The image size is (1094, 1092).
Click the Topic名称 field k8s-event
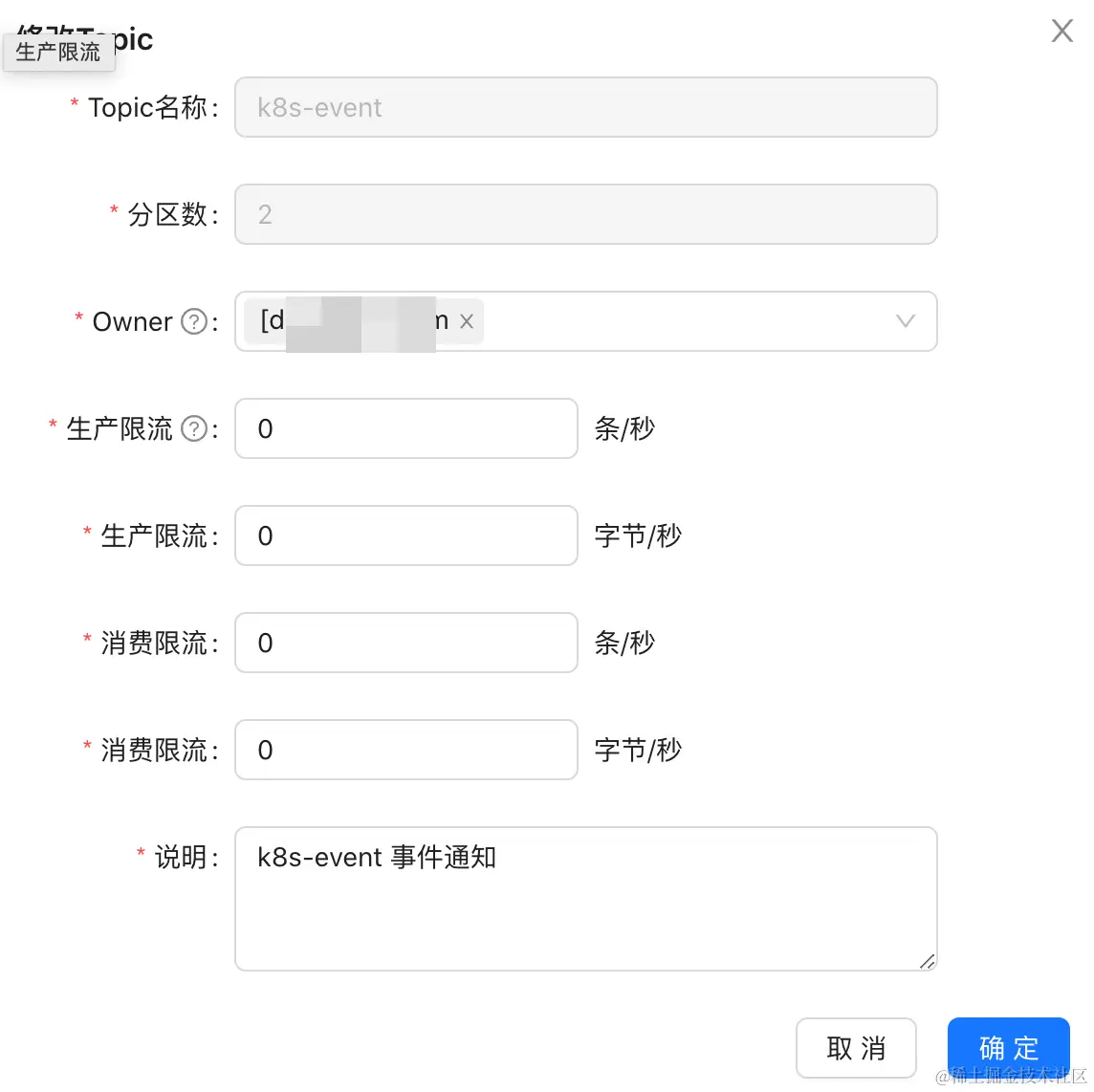click(x=585, y=107)
